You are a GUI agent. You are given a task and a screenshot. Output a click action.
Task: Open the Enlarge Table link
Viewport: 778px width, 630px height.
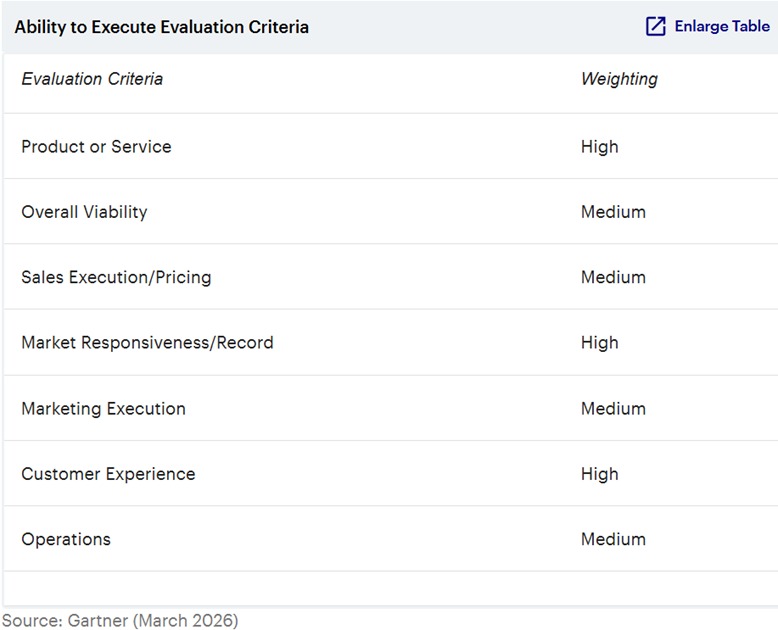(x=721, y=27)
